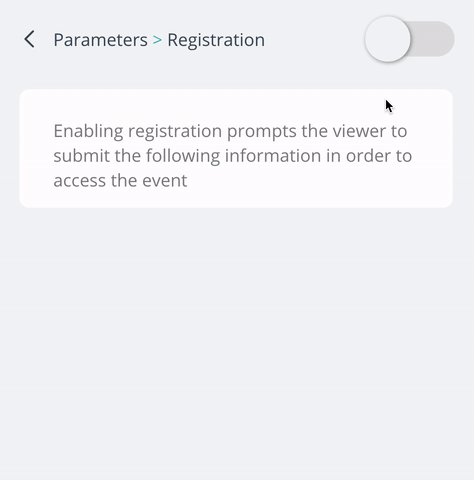Screen dimensions: 474x480
Task: Go back using the left chevron arrow
Action: click(29, 39)
